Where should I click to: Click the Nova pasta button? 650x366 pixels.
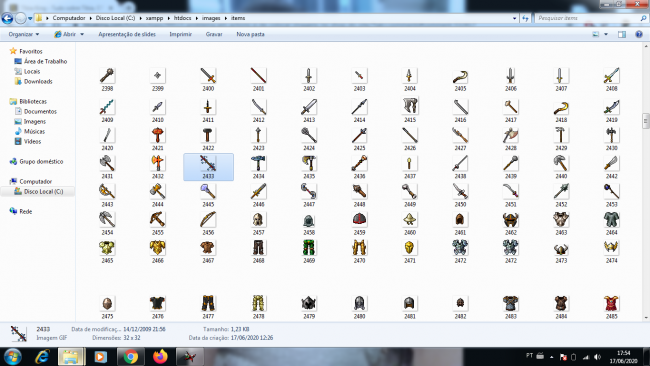(x=250, y=34)
